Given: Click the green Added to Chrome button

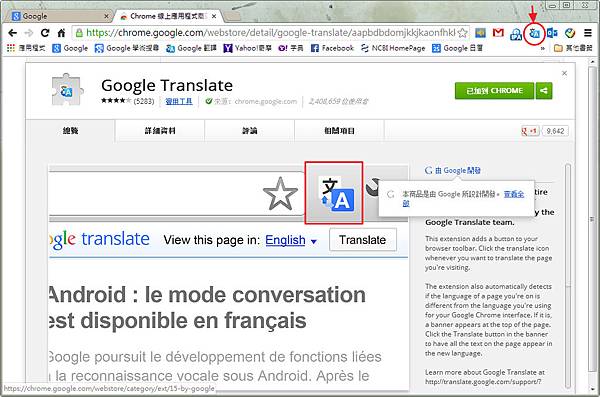Looking at the screenshot, I should pos(494,91).
